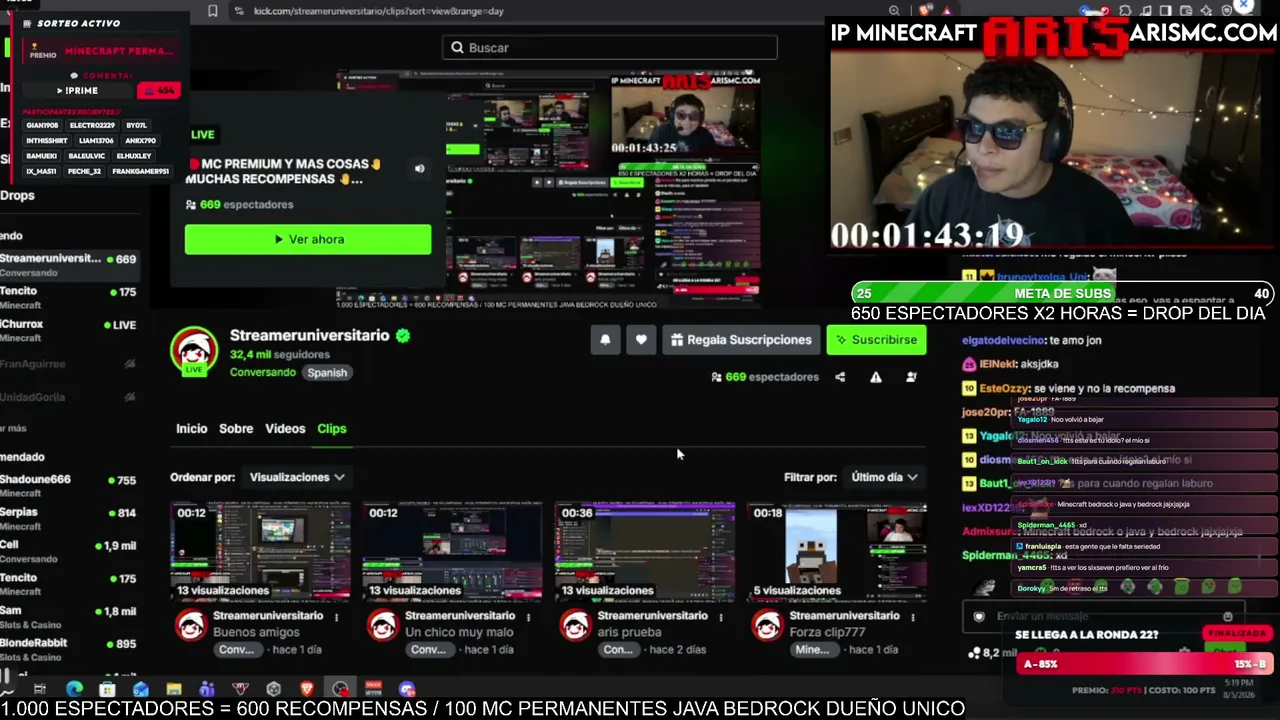Click the avatar beside the Forza clip777 clip

coord(767,626)
